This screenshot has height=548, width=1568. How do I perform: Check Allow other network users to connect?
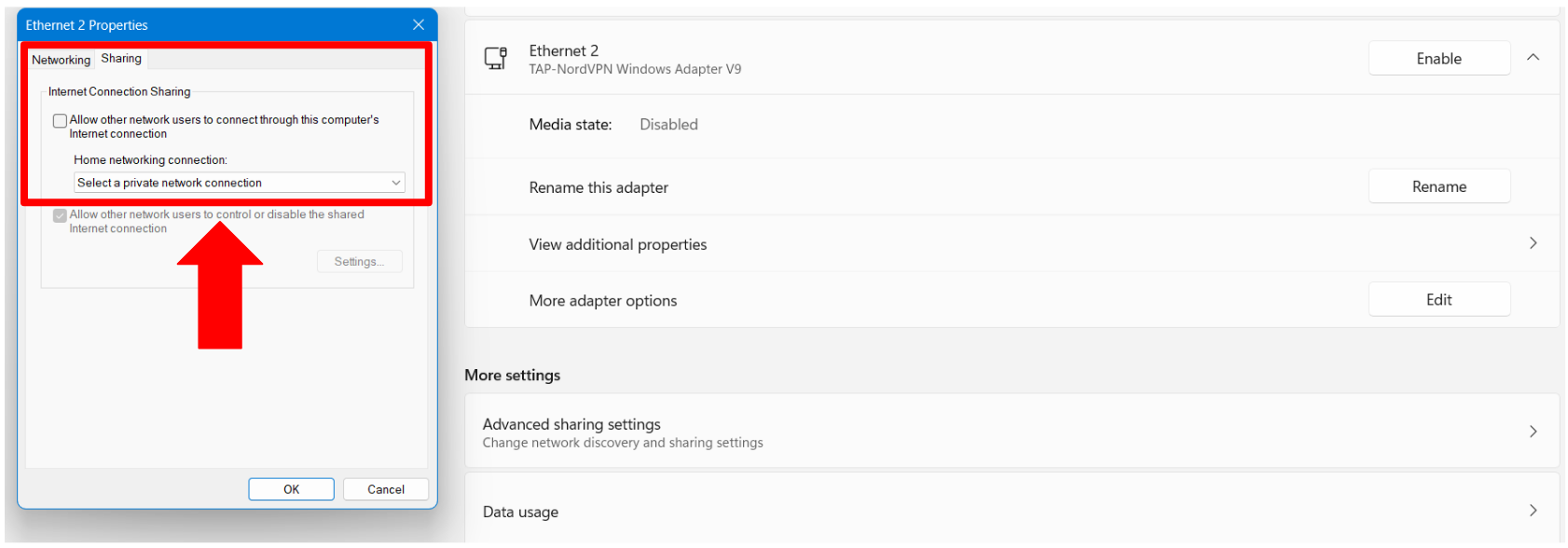pos(60,120)
